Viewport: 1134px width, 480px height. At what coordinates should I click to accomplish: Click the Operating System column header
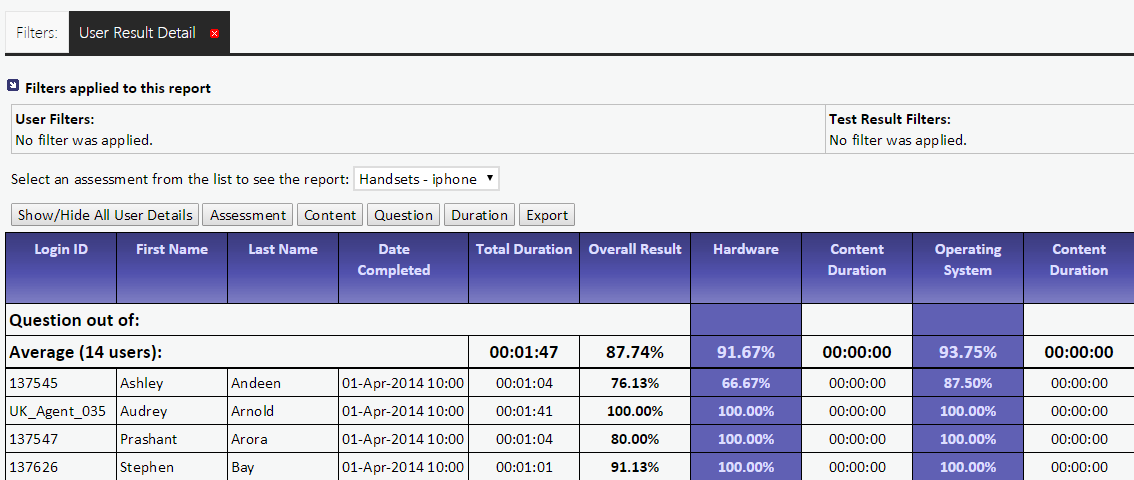click(967, 259)
